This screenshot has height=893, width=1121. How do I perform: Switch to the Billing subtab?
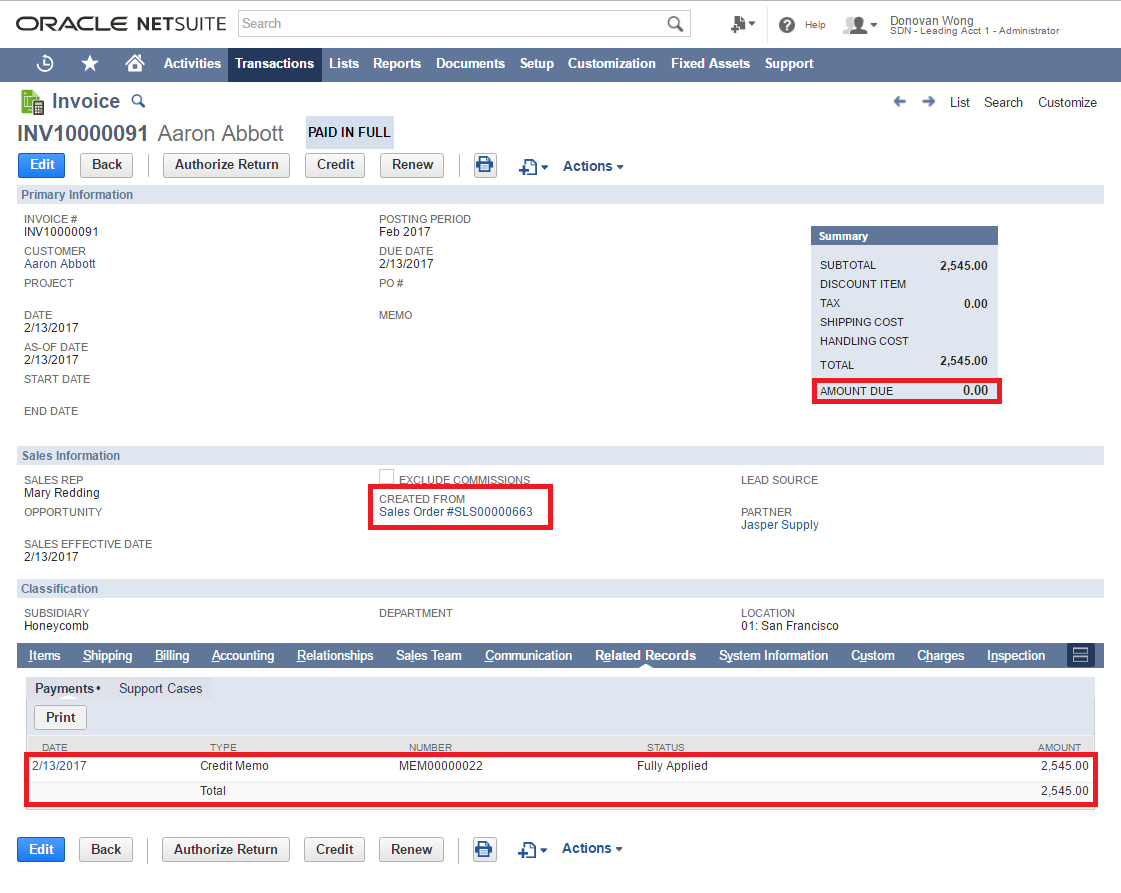[x=172, y=656]
